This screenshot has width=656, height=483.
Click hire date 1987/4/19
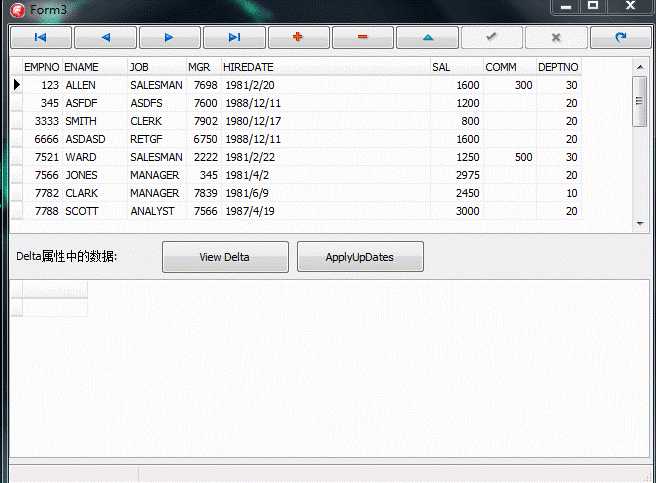pos(325,211)
